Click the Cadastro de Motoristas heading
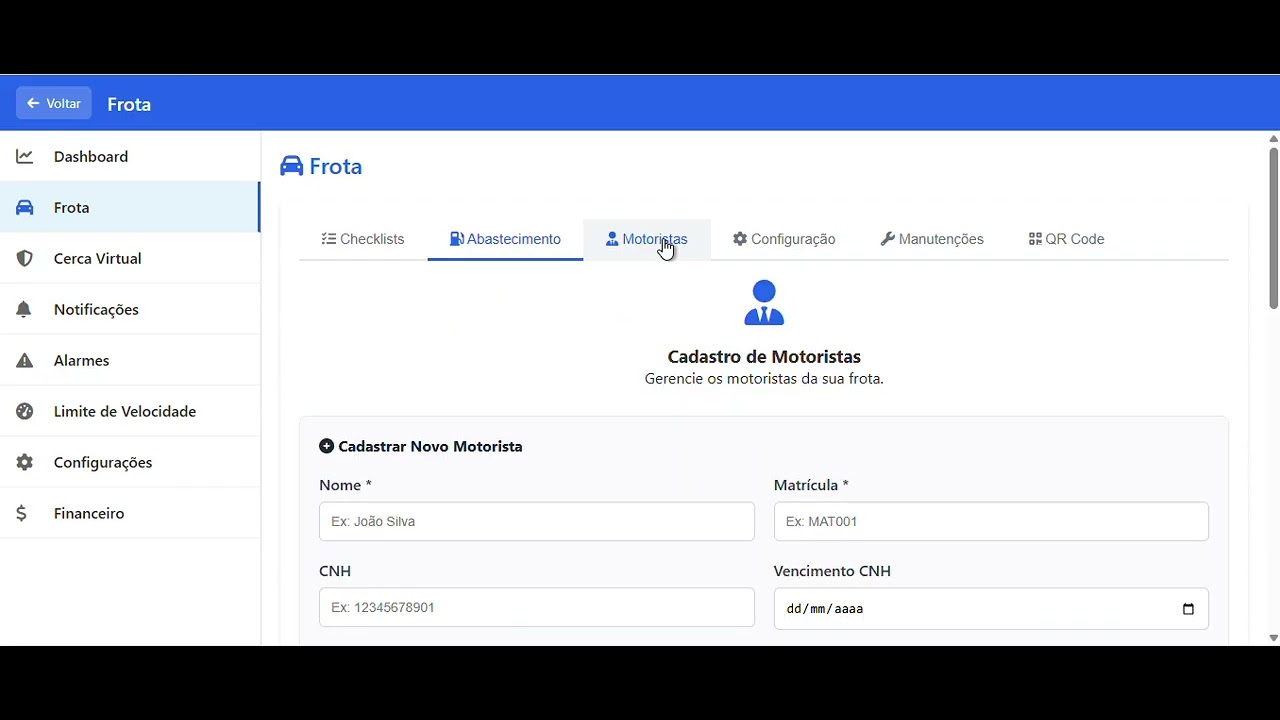 click(x=764, y=357)
